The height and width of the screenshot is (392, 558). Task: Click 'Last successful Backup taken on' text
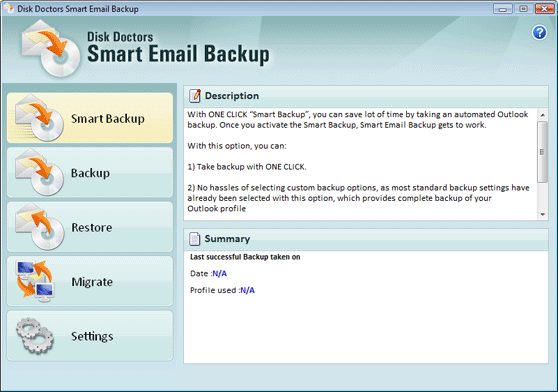coord(245,257)
